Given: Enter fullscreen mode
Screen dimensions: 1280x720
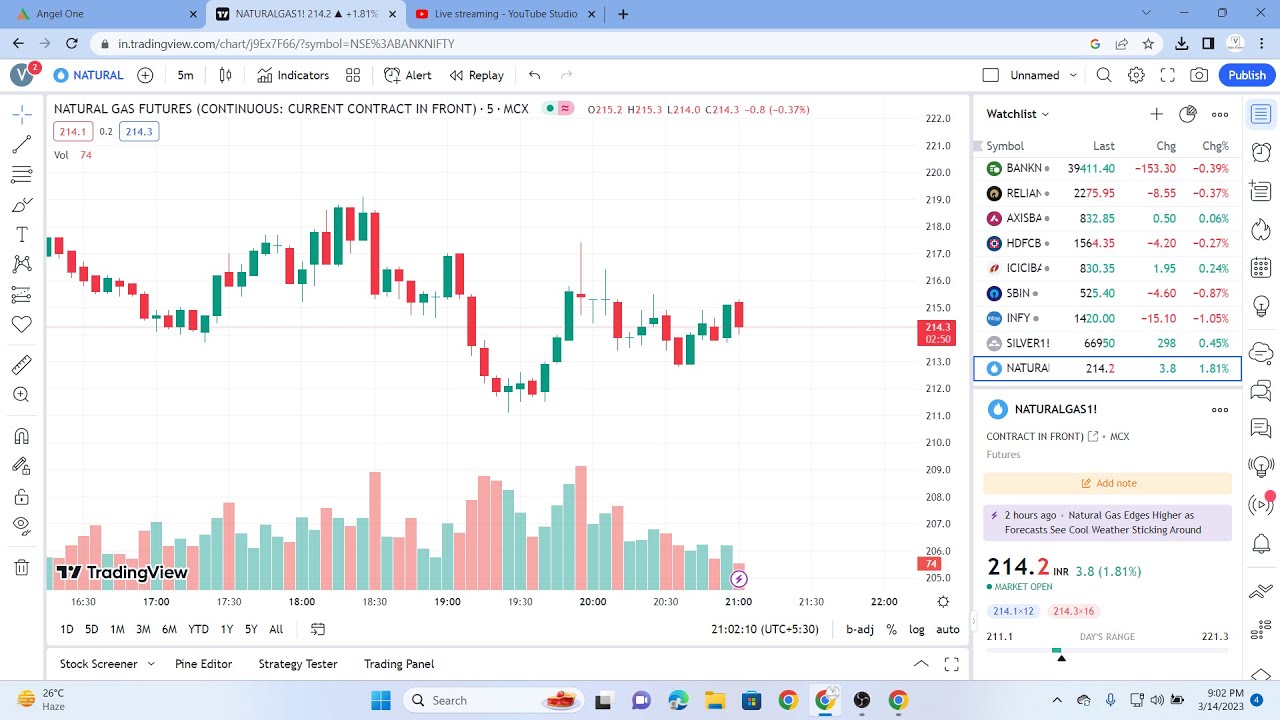Looking at the screenshot, I should click(1167, 75).
